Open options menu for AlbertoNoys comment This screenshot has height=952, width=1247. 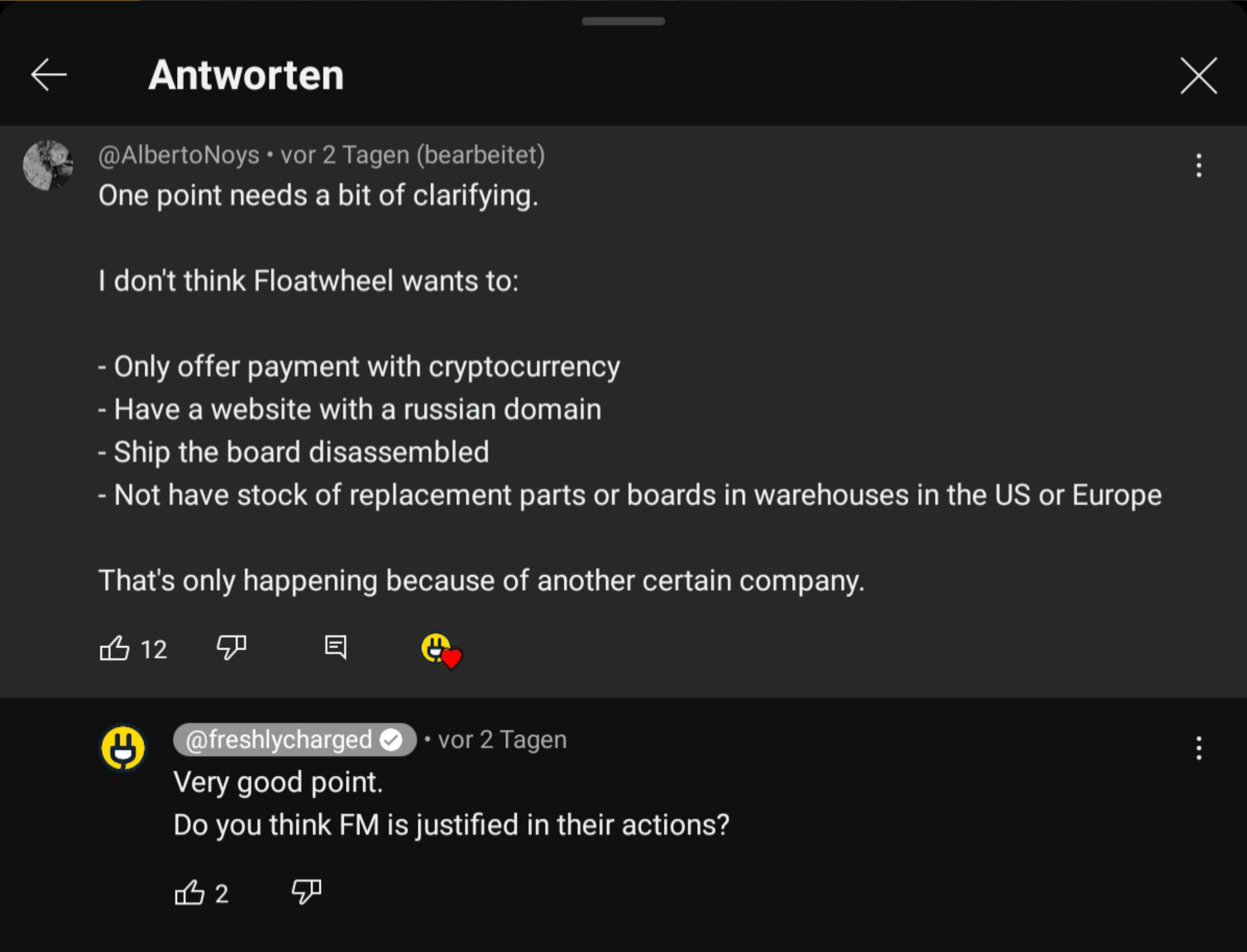pos(1198,166)
